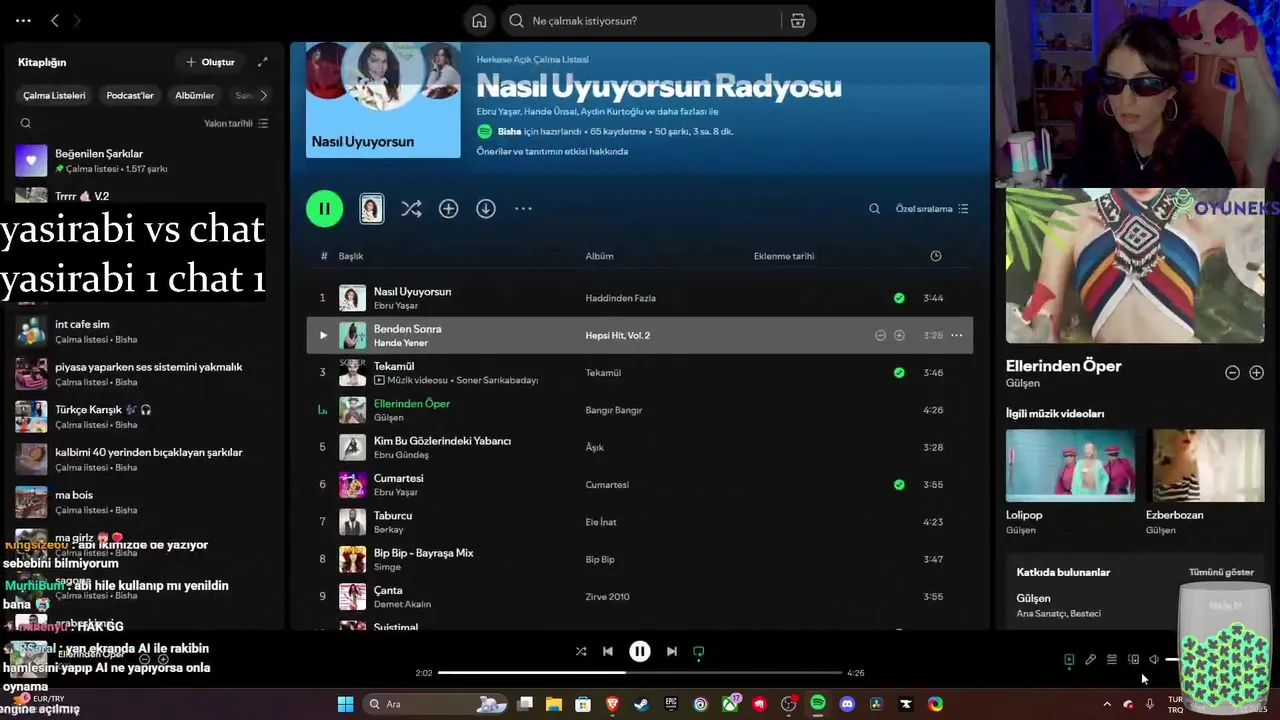Toggle saved checkmark for Cumartesi
The height and width of the screenshot is (720, 1280).
(899, 484)
